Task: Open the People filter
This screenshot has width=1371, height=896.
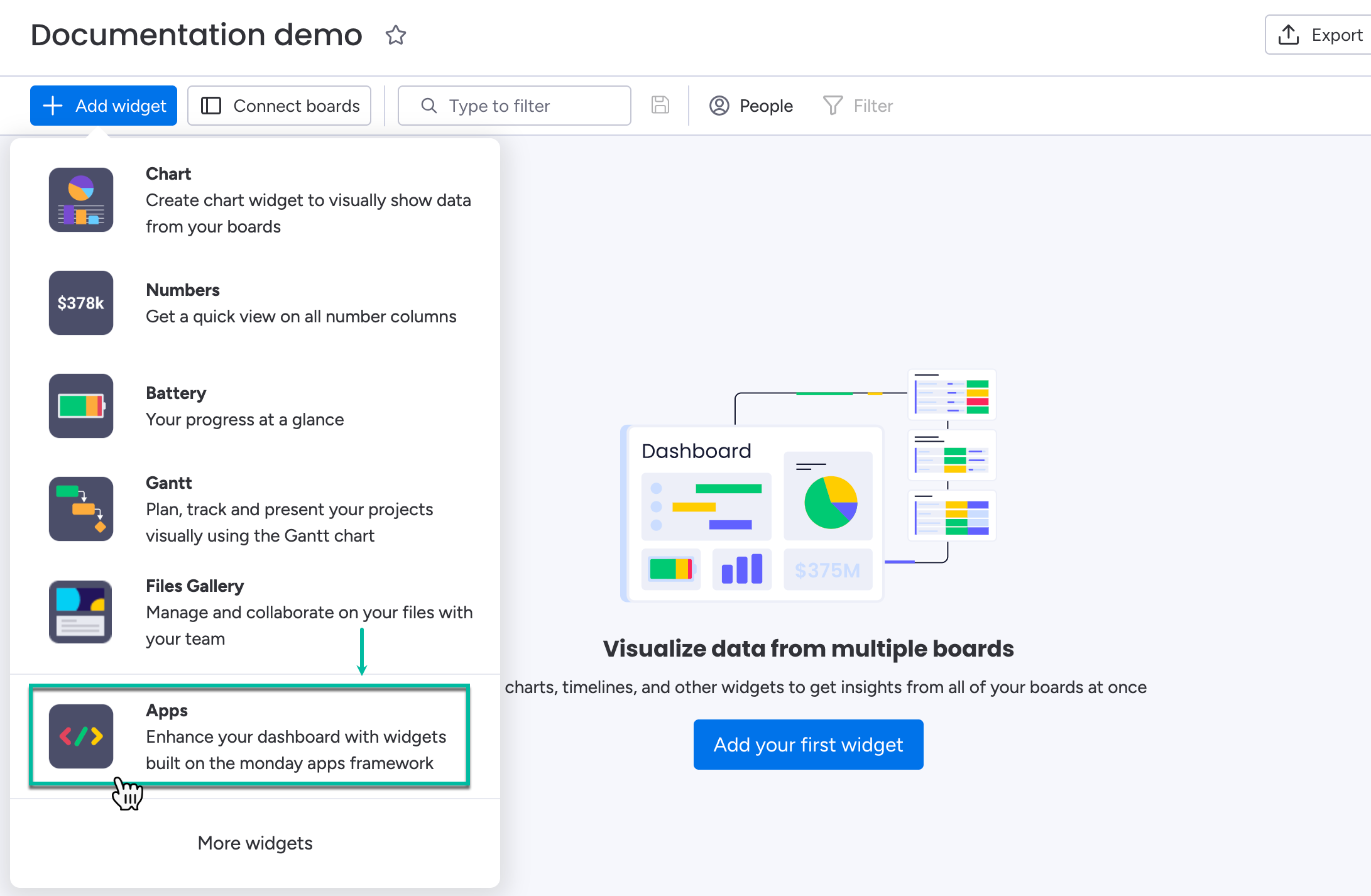Action: pyautogui.click(x=751, y=106)
